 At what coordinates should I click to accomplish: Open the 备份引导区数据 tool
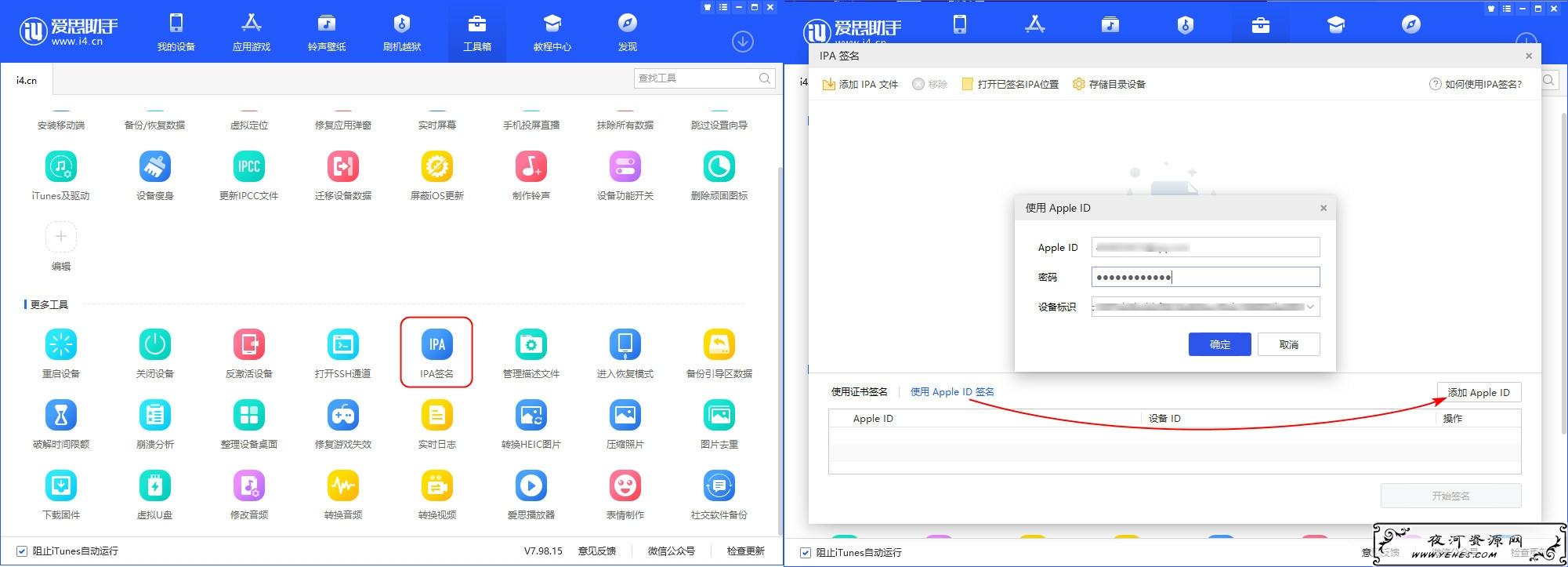coord(719,344)
